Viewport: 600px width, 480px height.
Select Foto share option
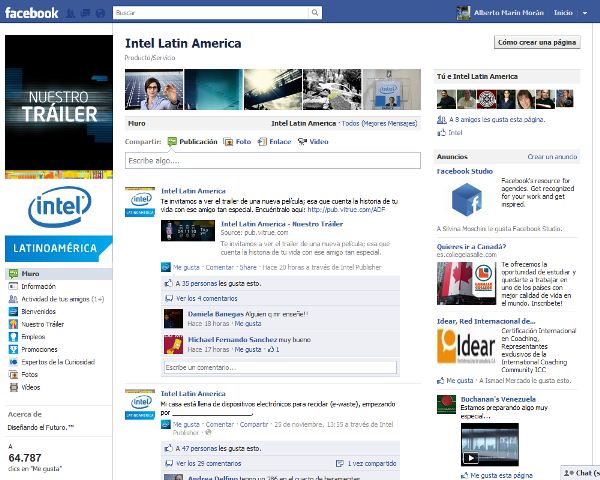(x=237, y=142)
